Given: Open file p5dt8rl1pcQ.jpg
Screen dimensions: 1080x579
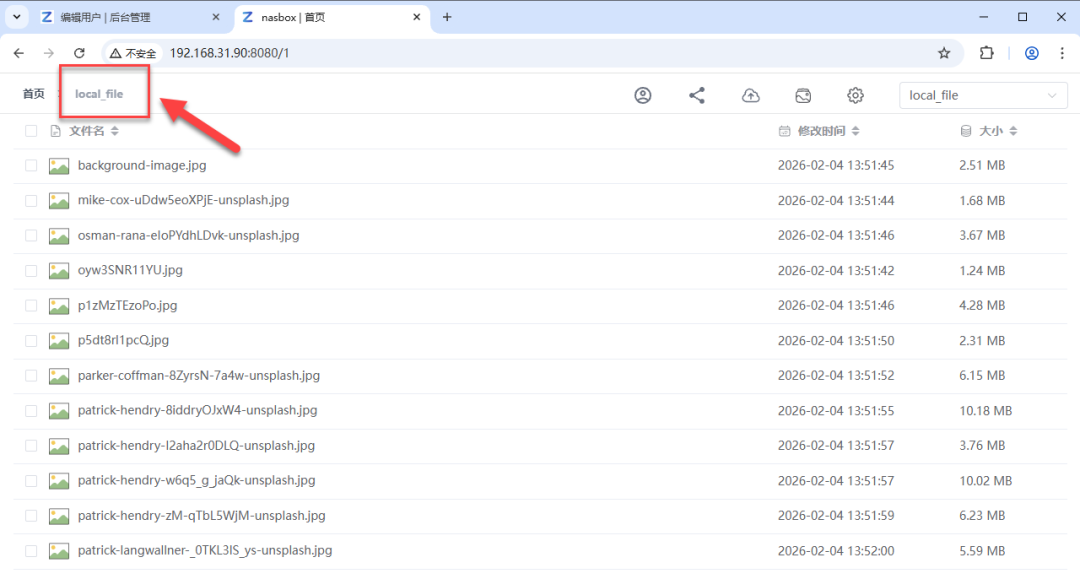Looking at the screenshot, I should click(123, 340).
